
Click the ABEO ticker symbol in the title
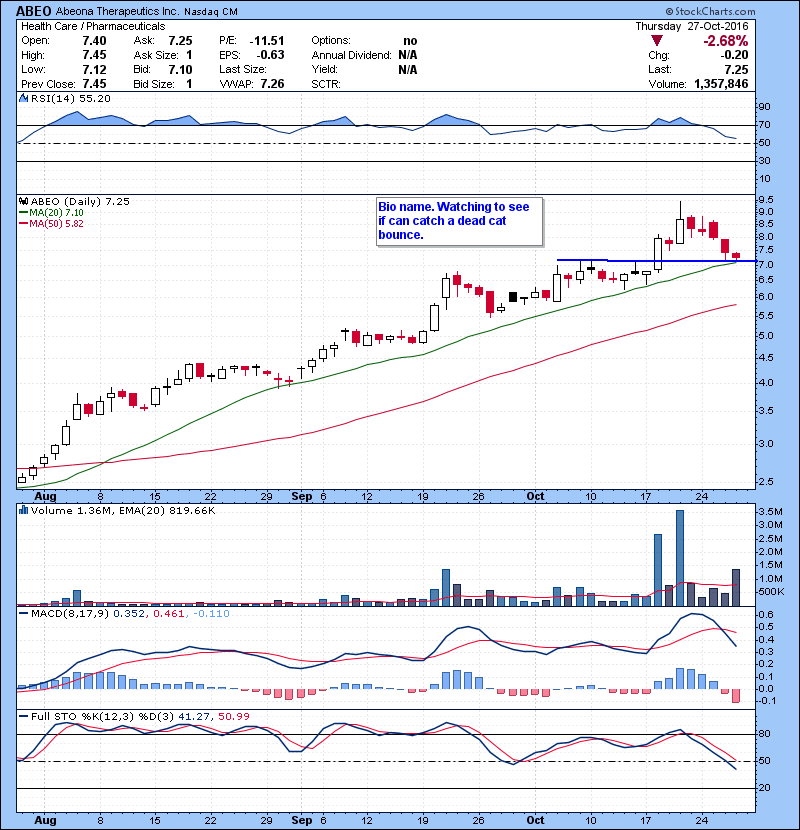(34, 11)
